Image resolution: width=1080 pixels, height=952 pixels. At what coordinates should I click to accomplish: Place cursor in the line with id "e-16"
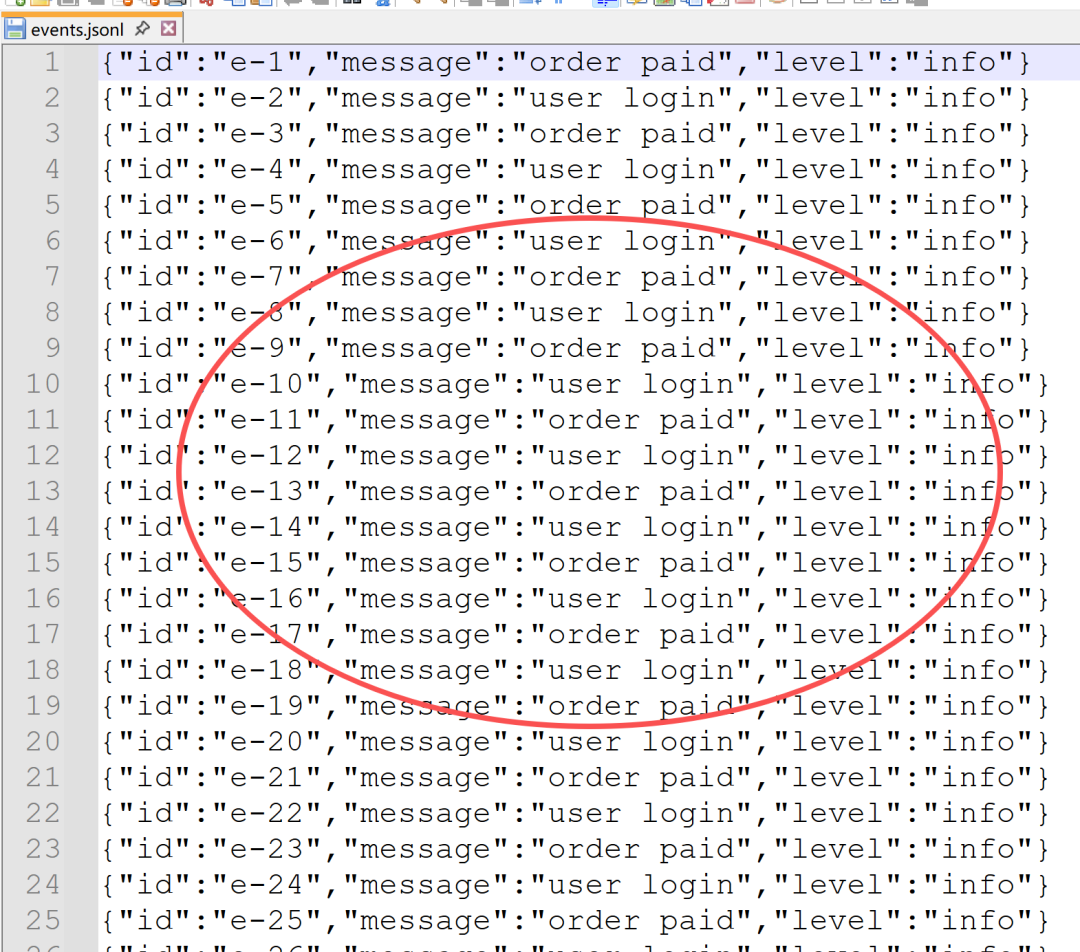[x=575, y=600]
